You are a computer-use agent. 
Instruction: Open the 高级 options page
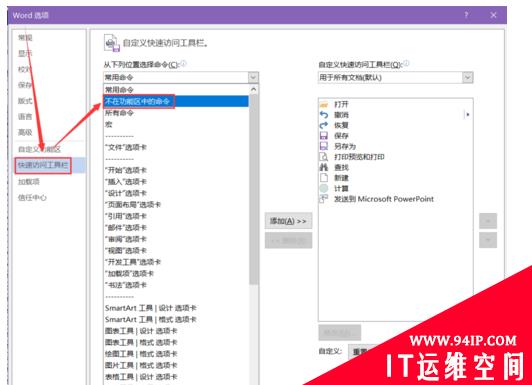[25, 132]
